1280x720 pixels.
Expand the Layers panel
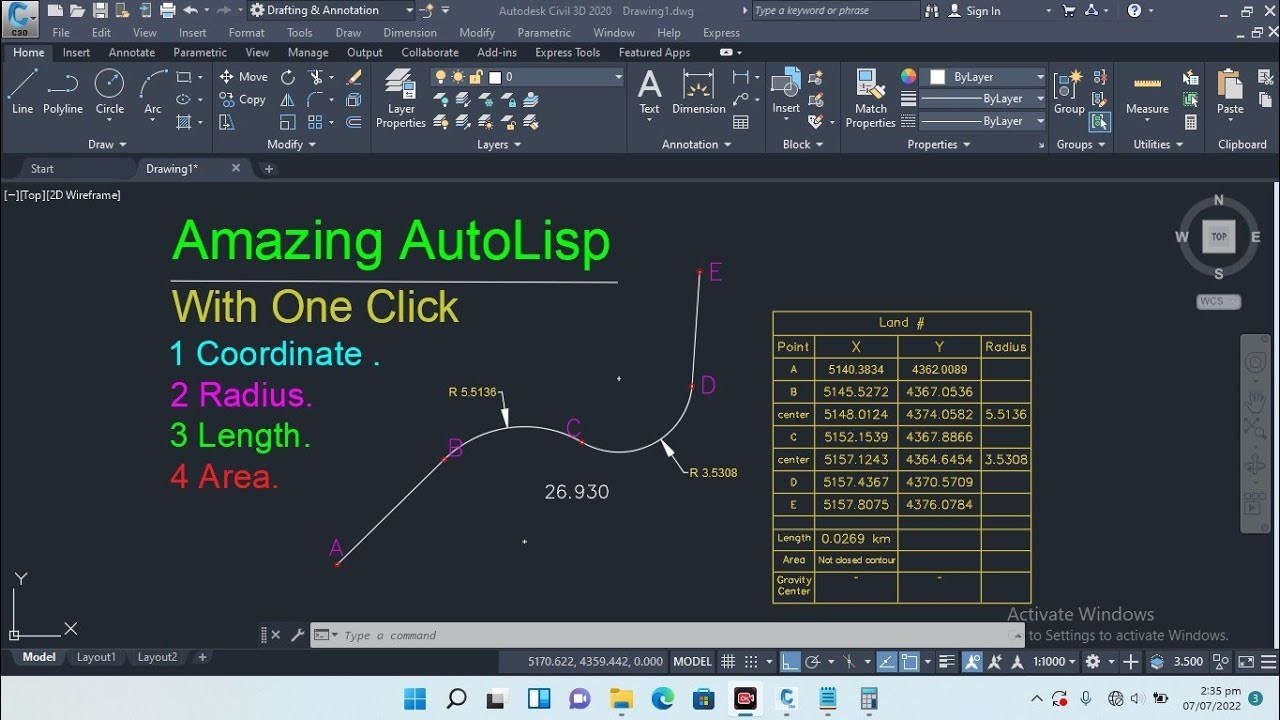[x=499, y=144]
